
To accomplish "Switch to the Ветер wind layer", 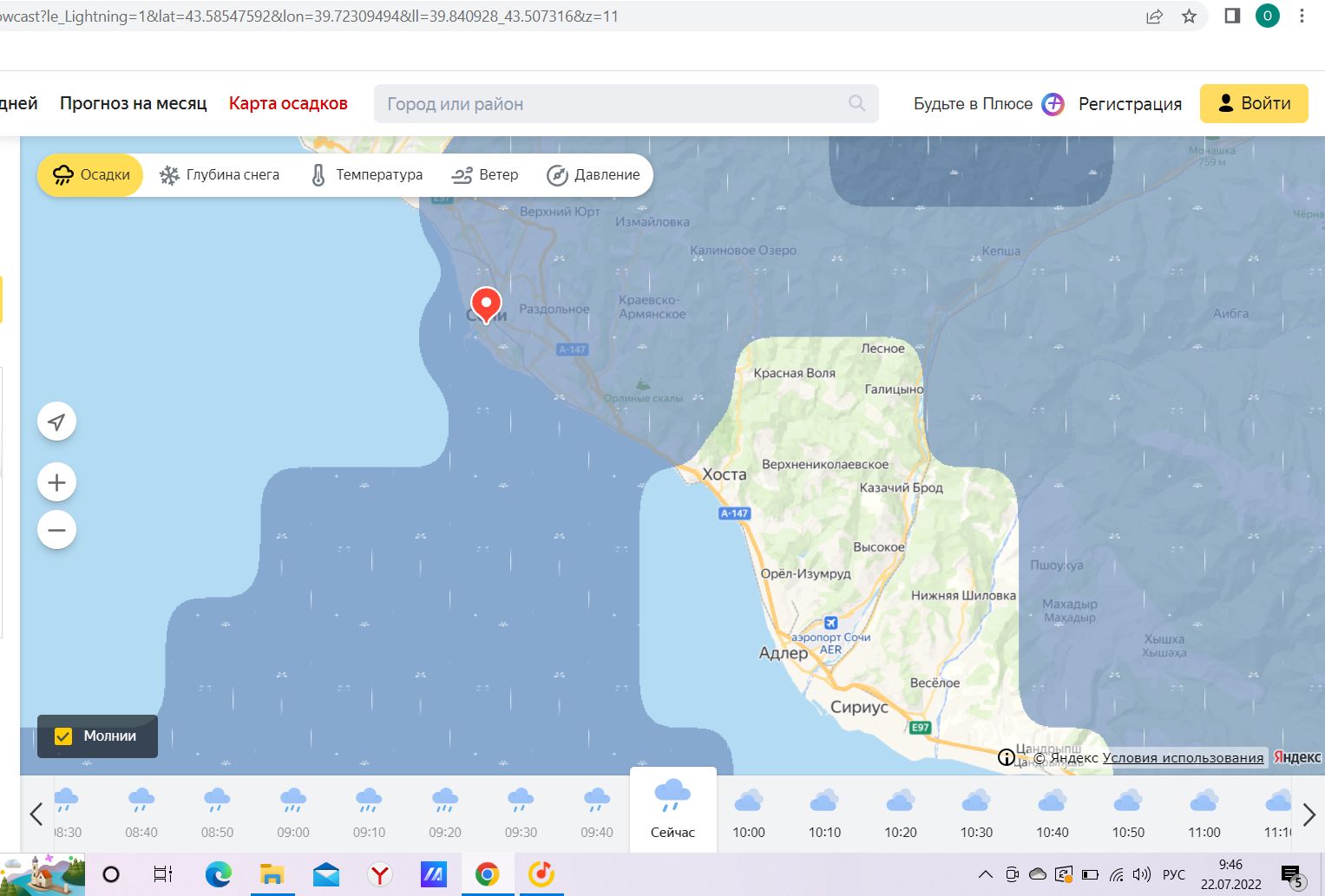I will [x=484, y=175].
